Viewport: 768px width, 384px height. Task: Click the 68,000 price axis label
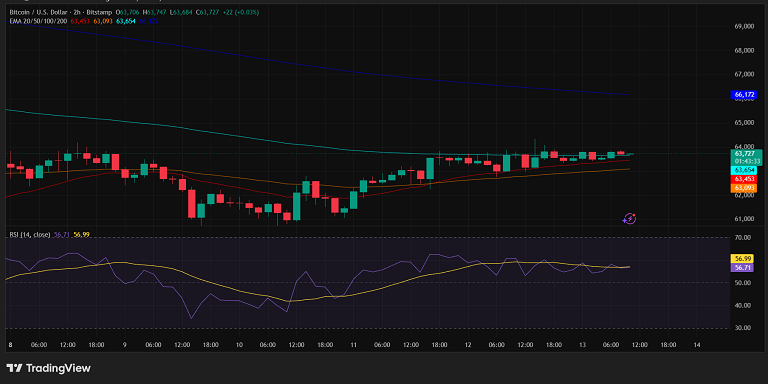click(x=744, y=50)
